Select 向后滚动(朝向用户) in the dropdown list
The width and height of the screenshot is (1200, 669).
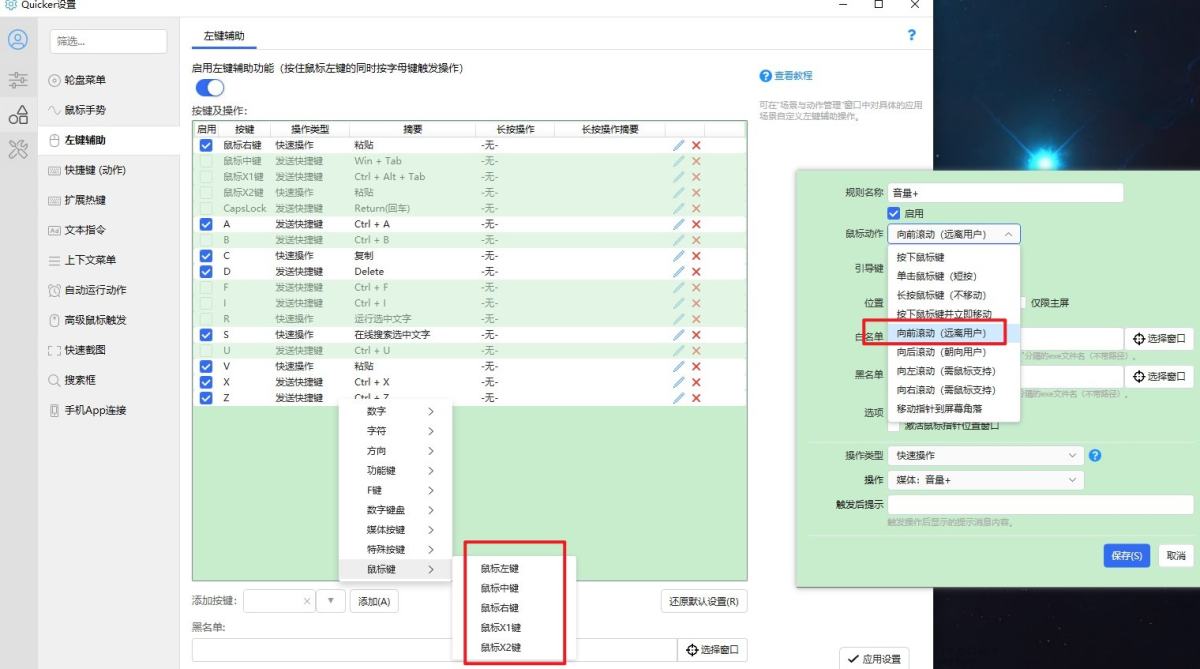[x=954, y=352]
